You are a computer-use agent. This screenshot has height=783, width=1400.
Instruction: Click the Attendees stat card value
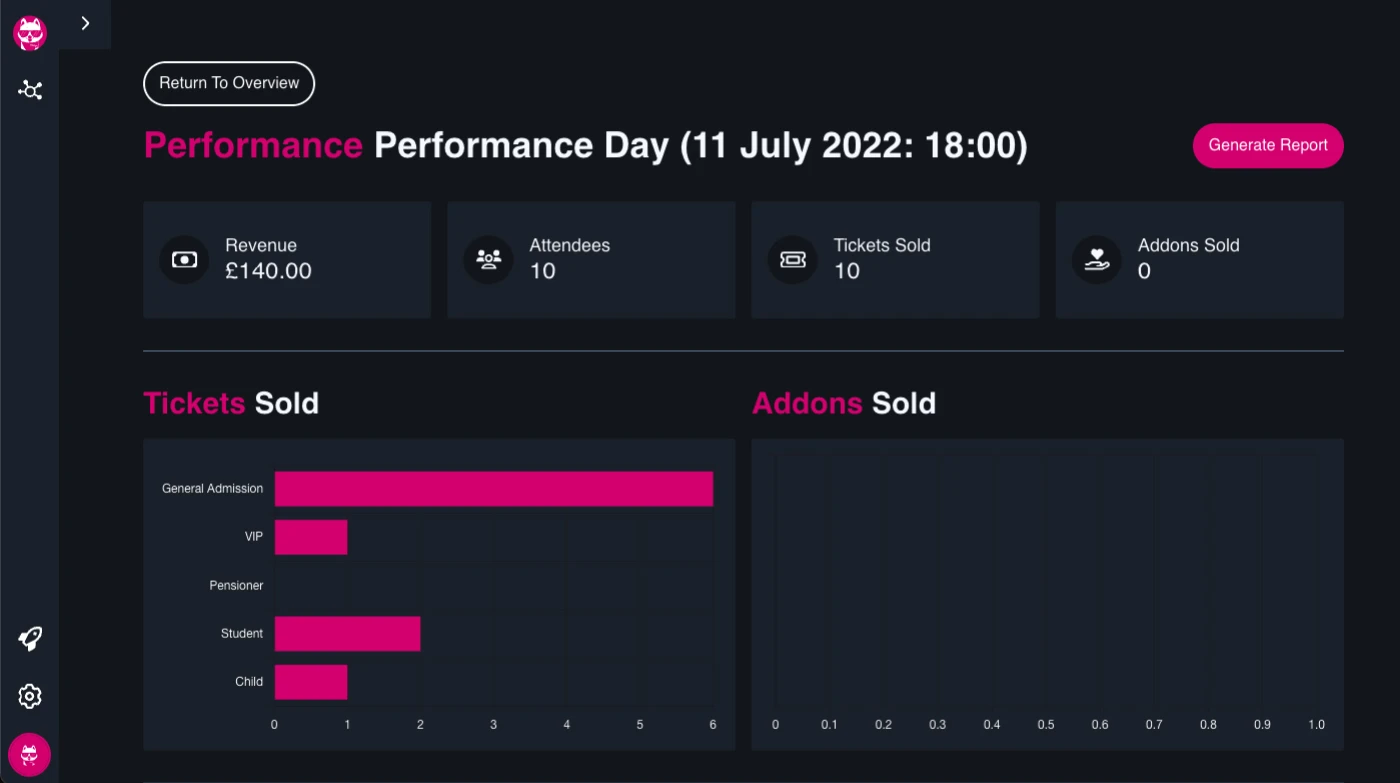pos(542,271)
